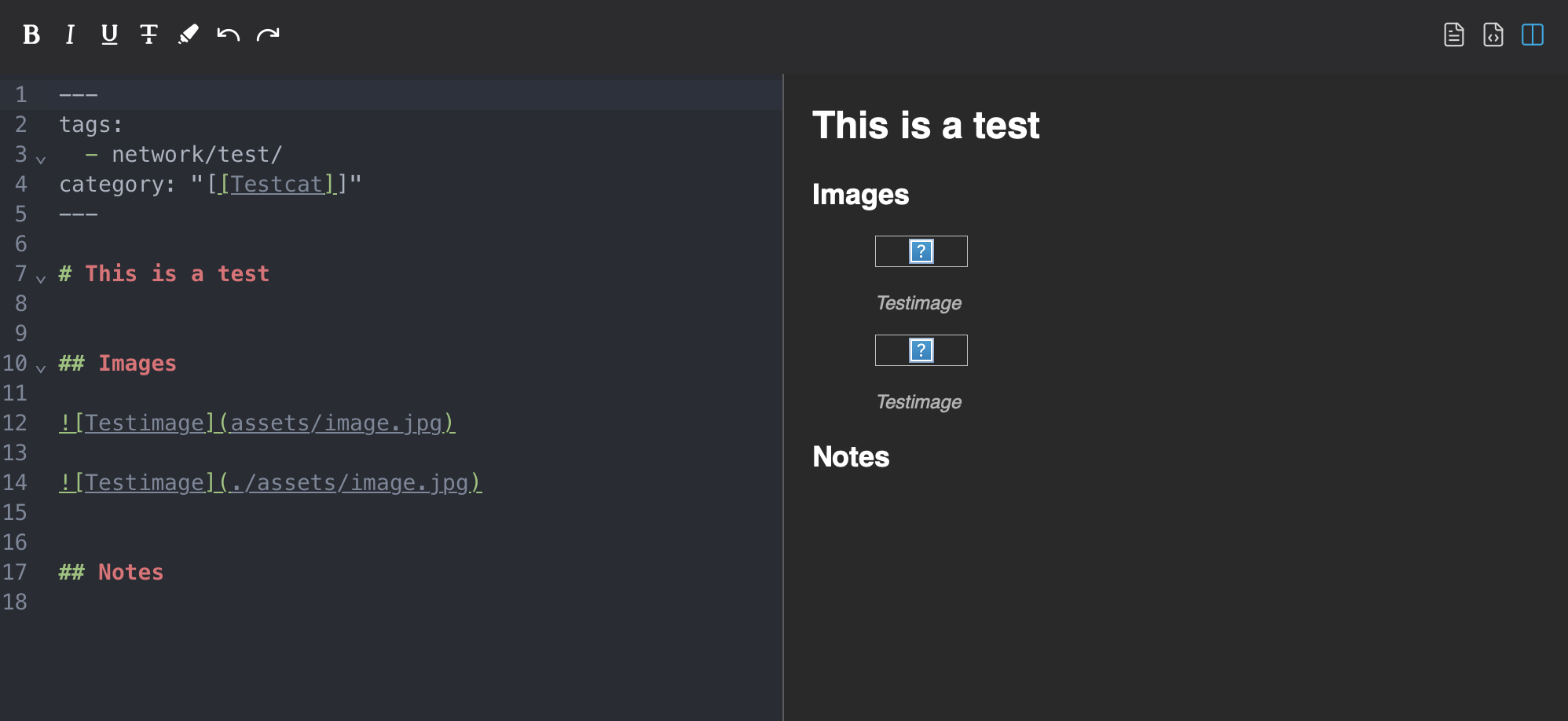Click the second broken image placeholder
The width and height of the screenshot is (1568, 721).
pyautogui.click(x=921, y=350)
